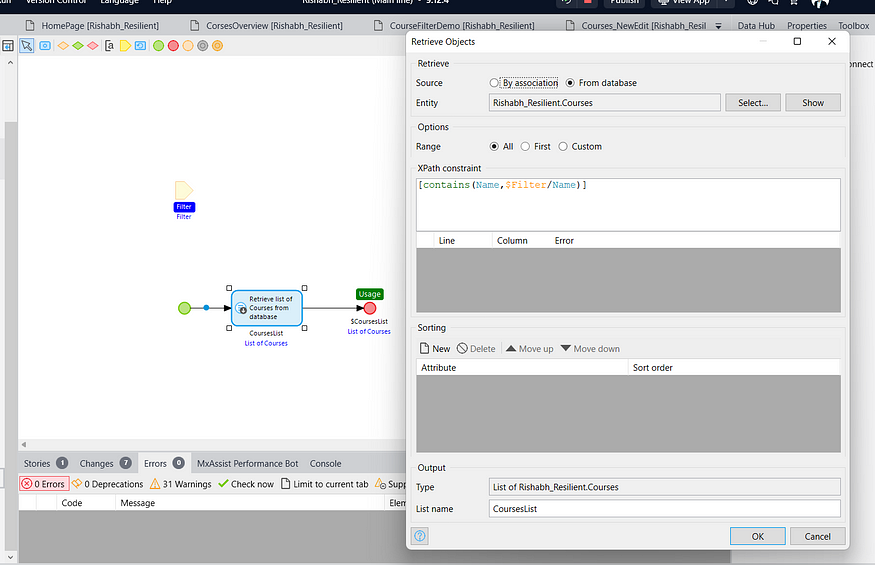Click Check now with green checkmark

(246, 484)
